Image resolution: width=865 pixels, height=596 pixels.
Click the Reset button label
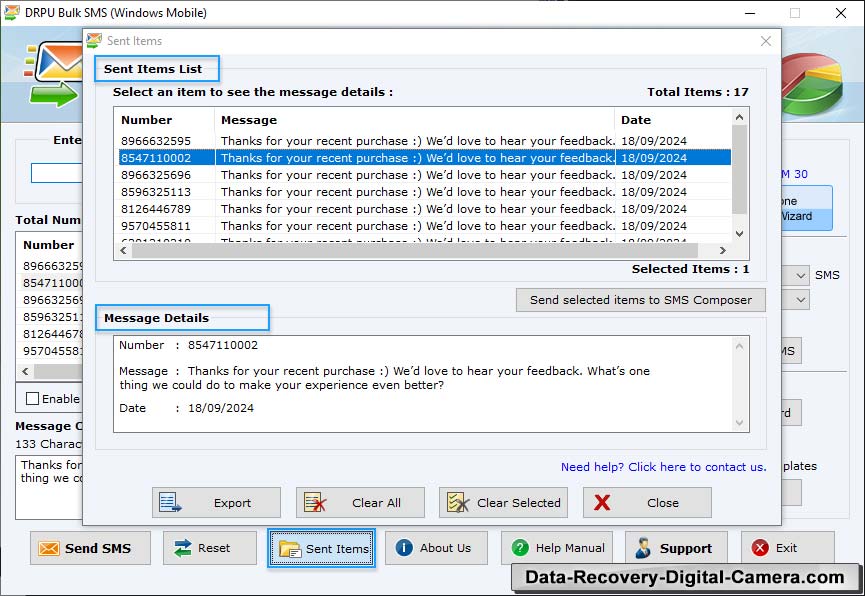(x=214, y=548)
